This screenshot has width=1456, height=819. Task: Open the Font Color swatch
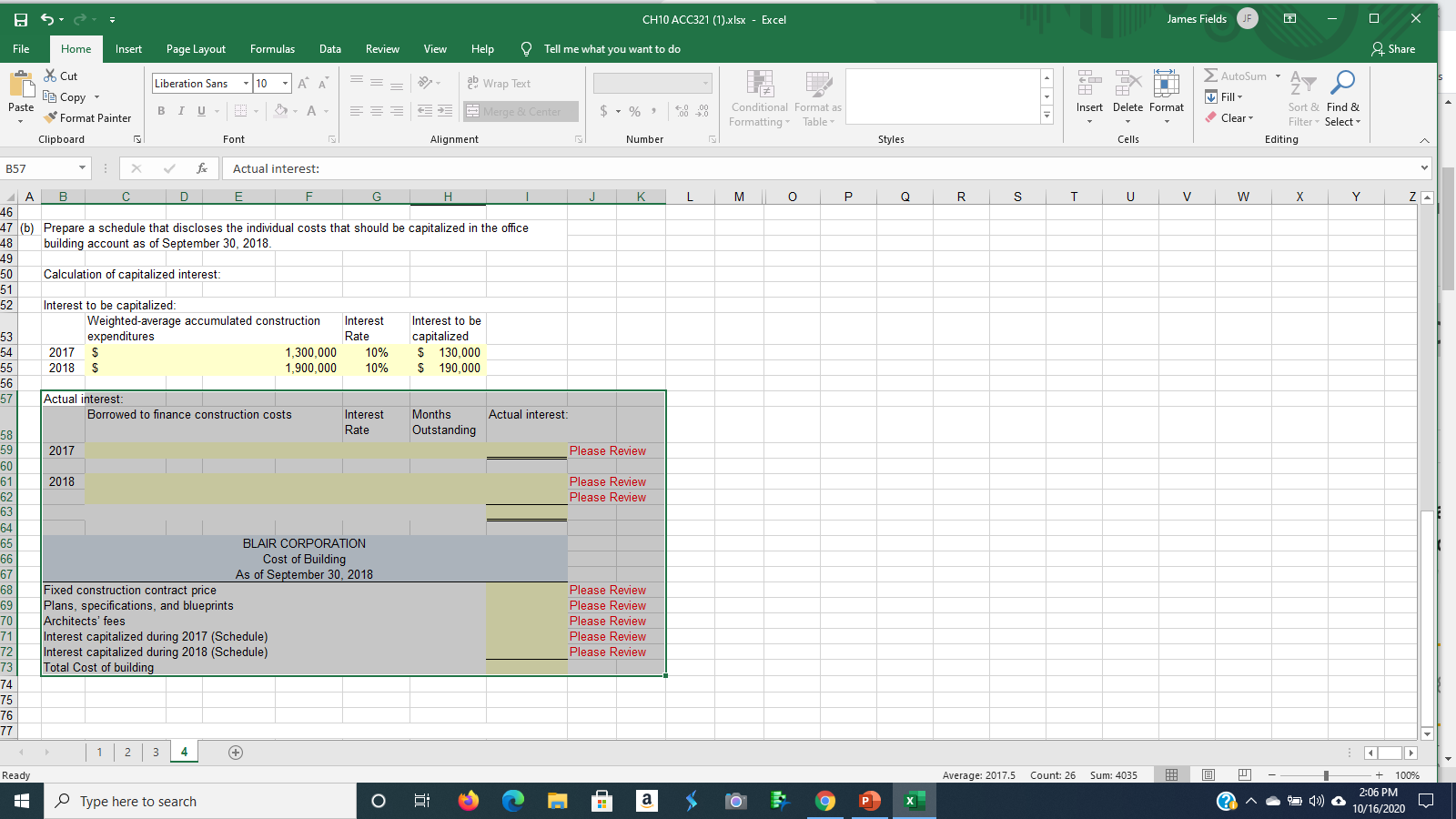point(311,111)
